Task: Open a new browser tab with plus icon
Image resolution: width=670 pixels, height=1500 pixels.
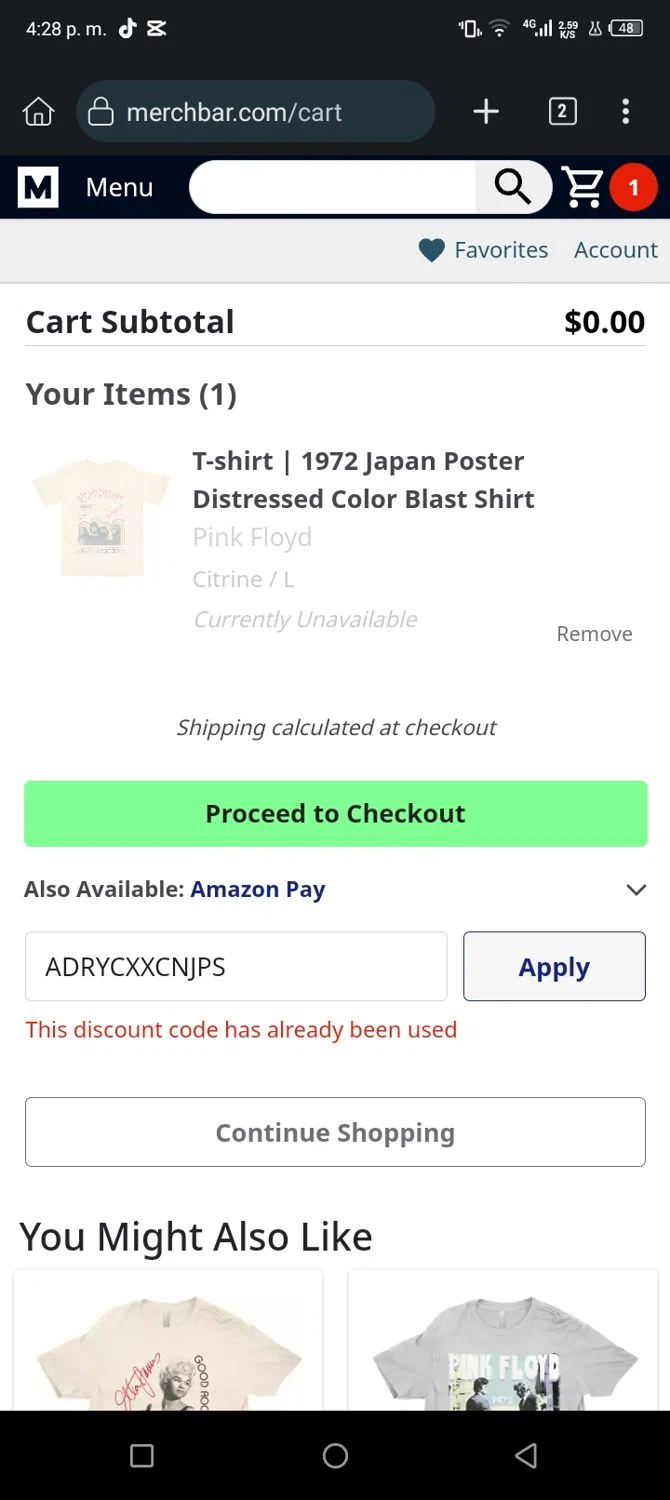Action: coord(486,112)
